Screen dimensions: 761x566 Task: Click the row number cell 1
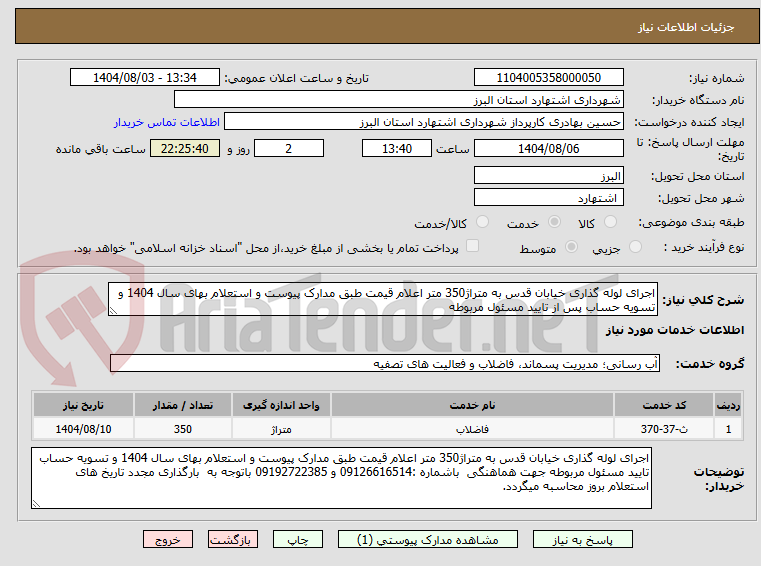click(x=728, y=429)
